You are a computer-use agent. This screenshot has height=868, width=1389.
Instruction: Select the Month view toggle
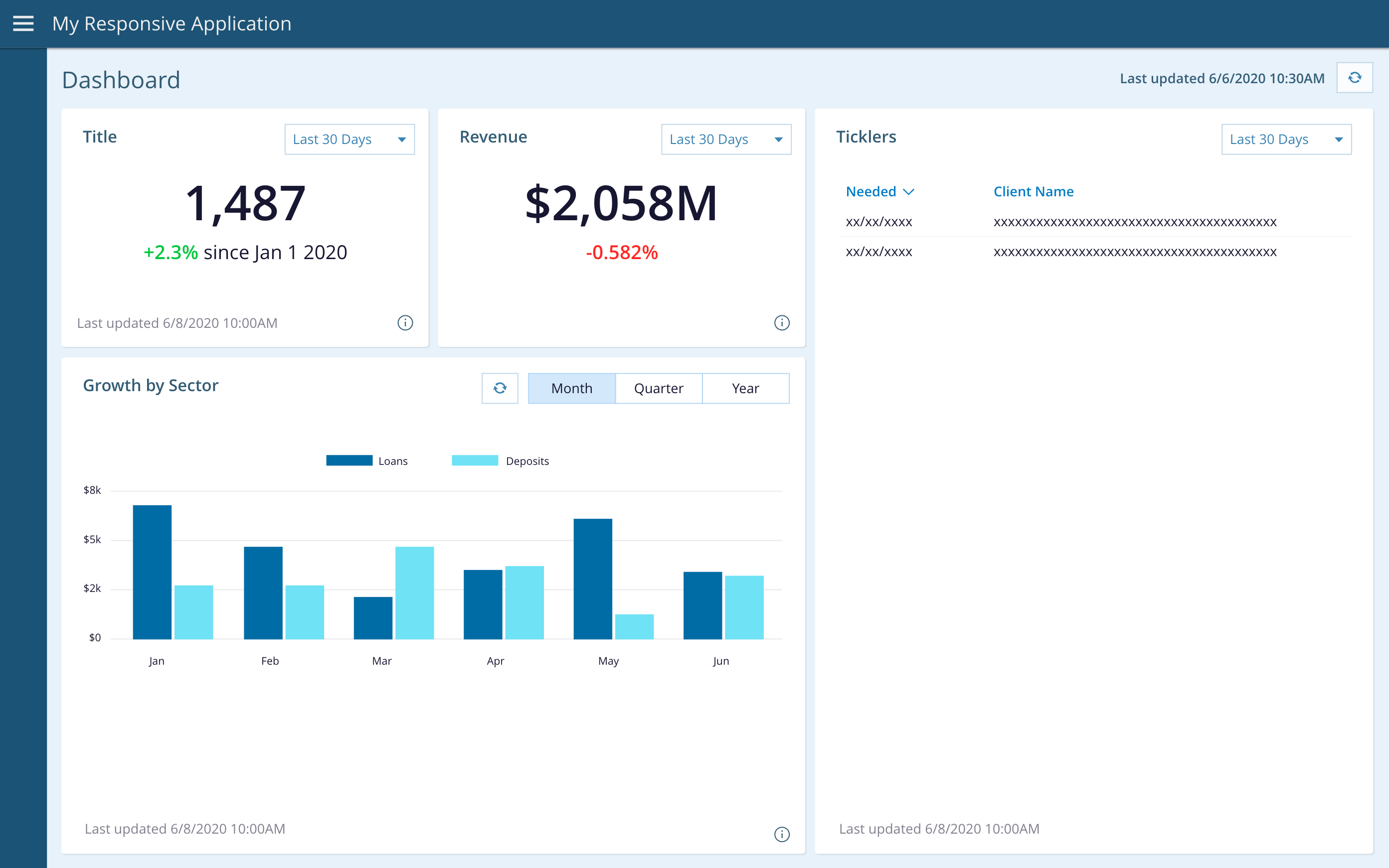(571, 389)
